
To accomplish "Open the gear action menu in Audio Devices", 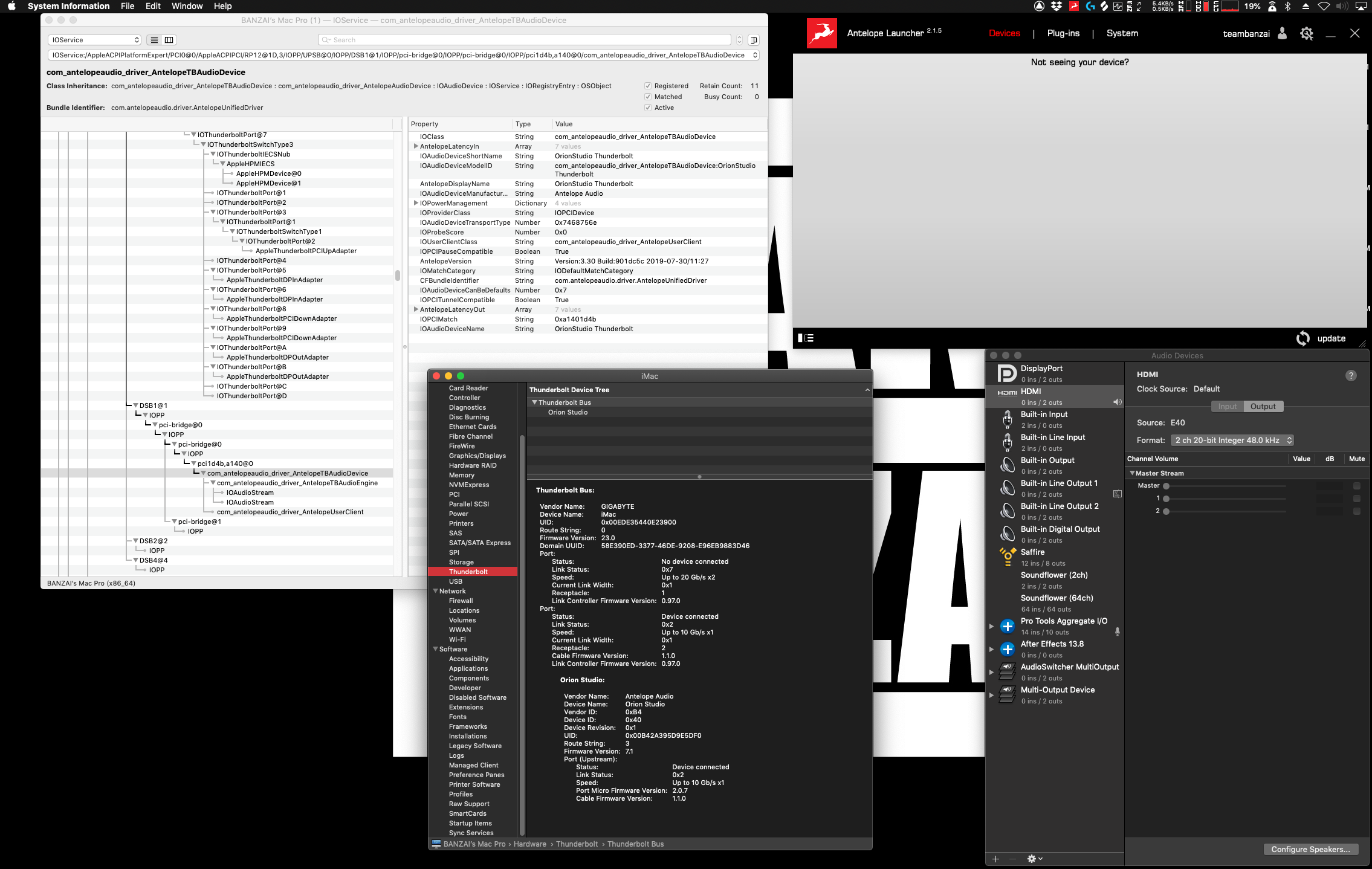I will click(x=1034, y=859).
